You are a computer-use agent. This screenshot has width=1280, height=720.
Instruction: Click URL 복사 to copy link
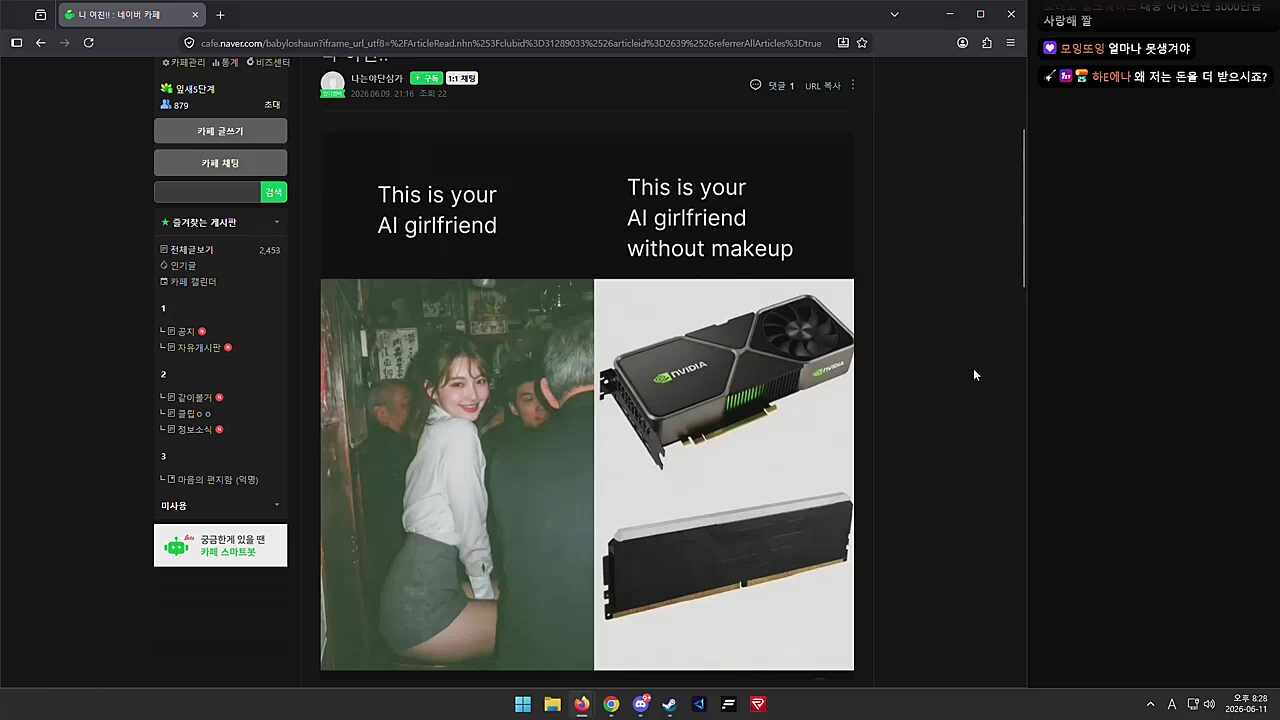pyautogui.click(x=823, y=86)
